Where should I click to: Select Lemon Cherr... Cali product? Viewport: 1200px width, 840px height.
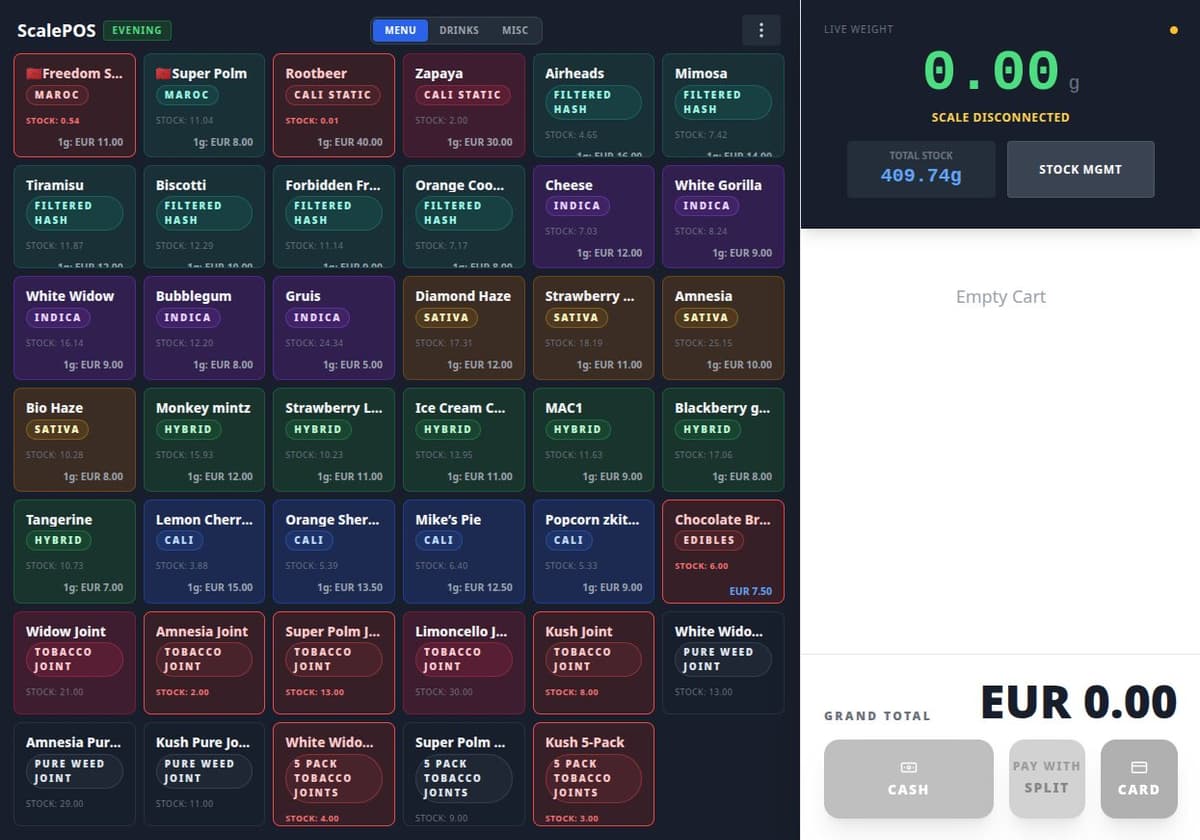[x=204, y=551]
